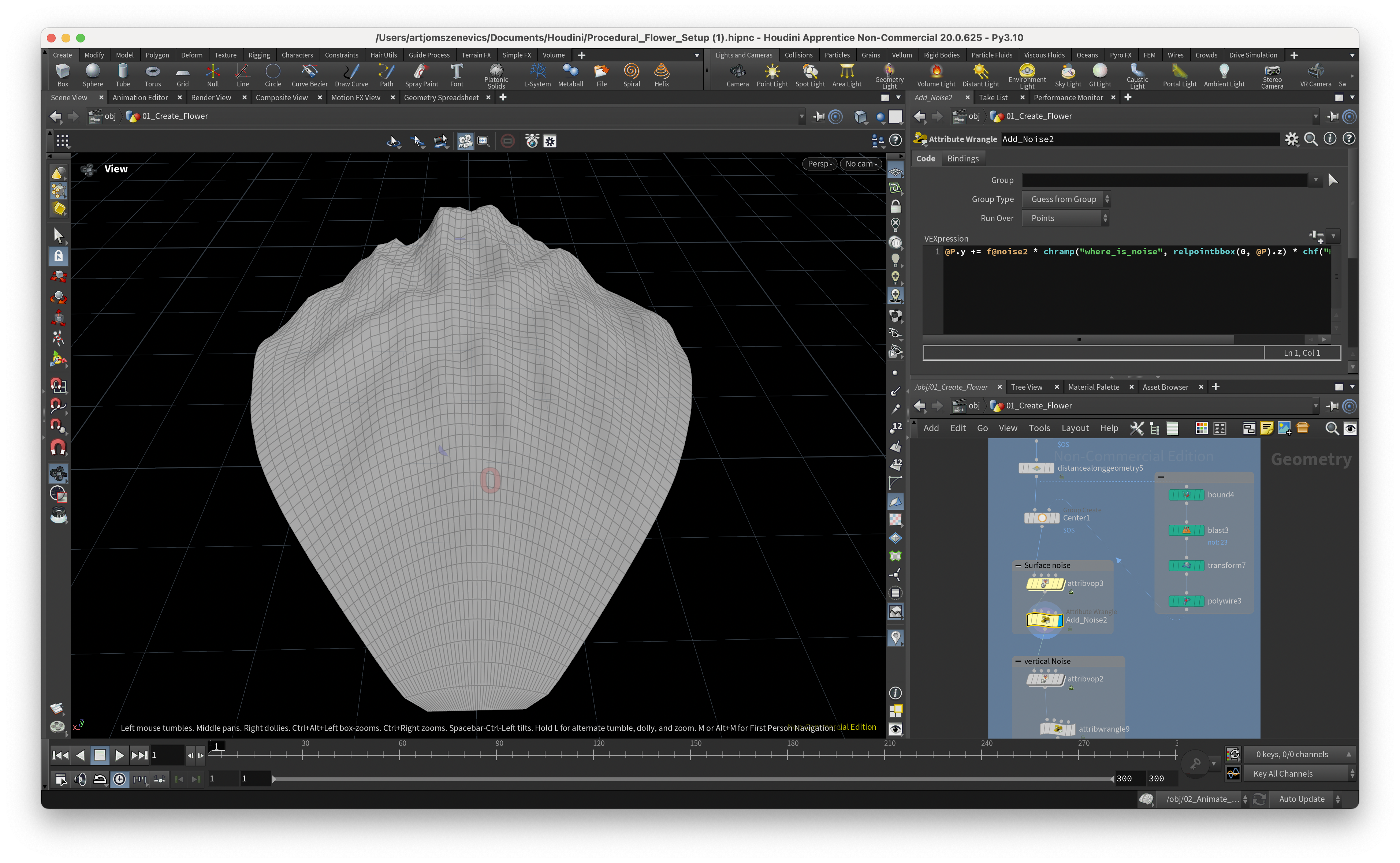
Task: Toggle the display options eye in viewport
Action: pyautogui.click(x=895, y=729)
